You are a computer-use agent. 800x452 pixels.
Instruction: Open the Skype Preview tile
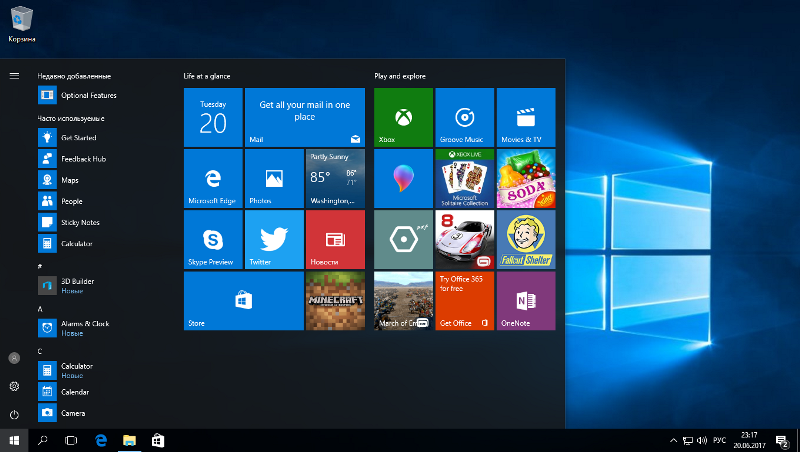pos(213,240)
